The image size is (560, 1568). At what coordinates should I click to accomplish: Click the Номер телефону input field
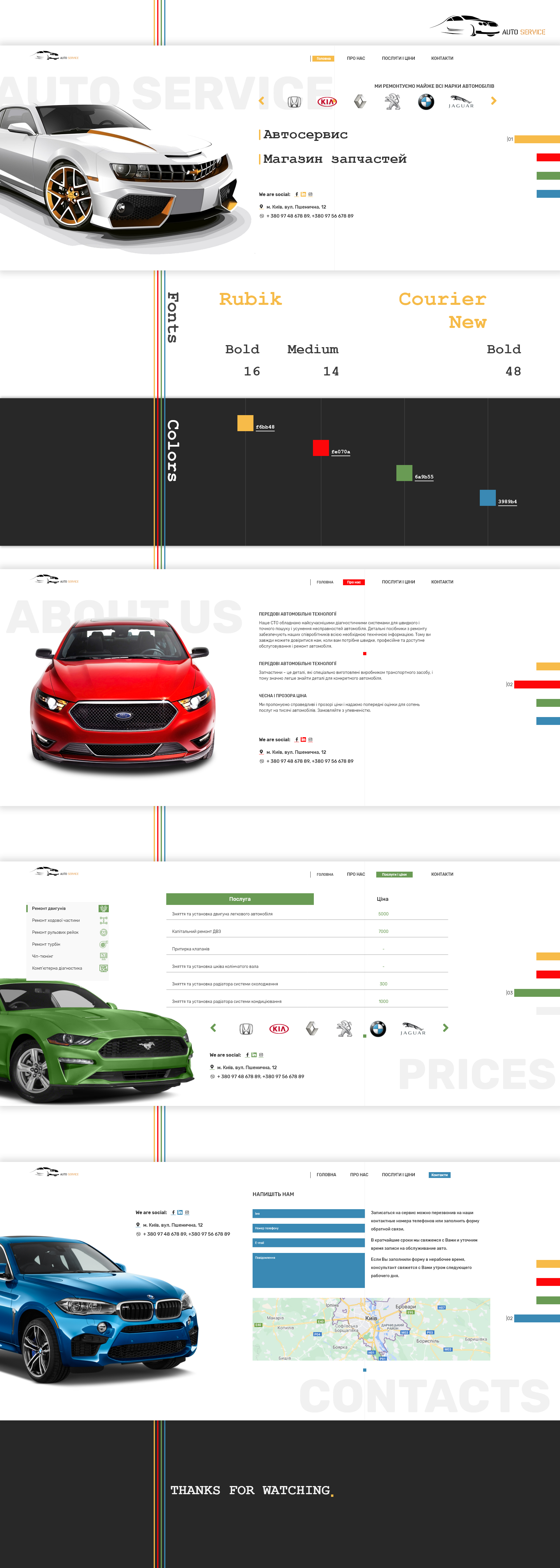pyautogui.click(x=309, y=1228)
